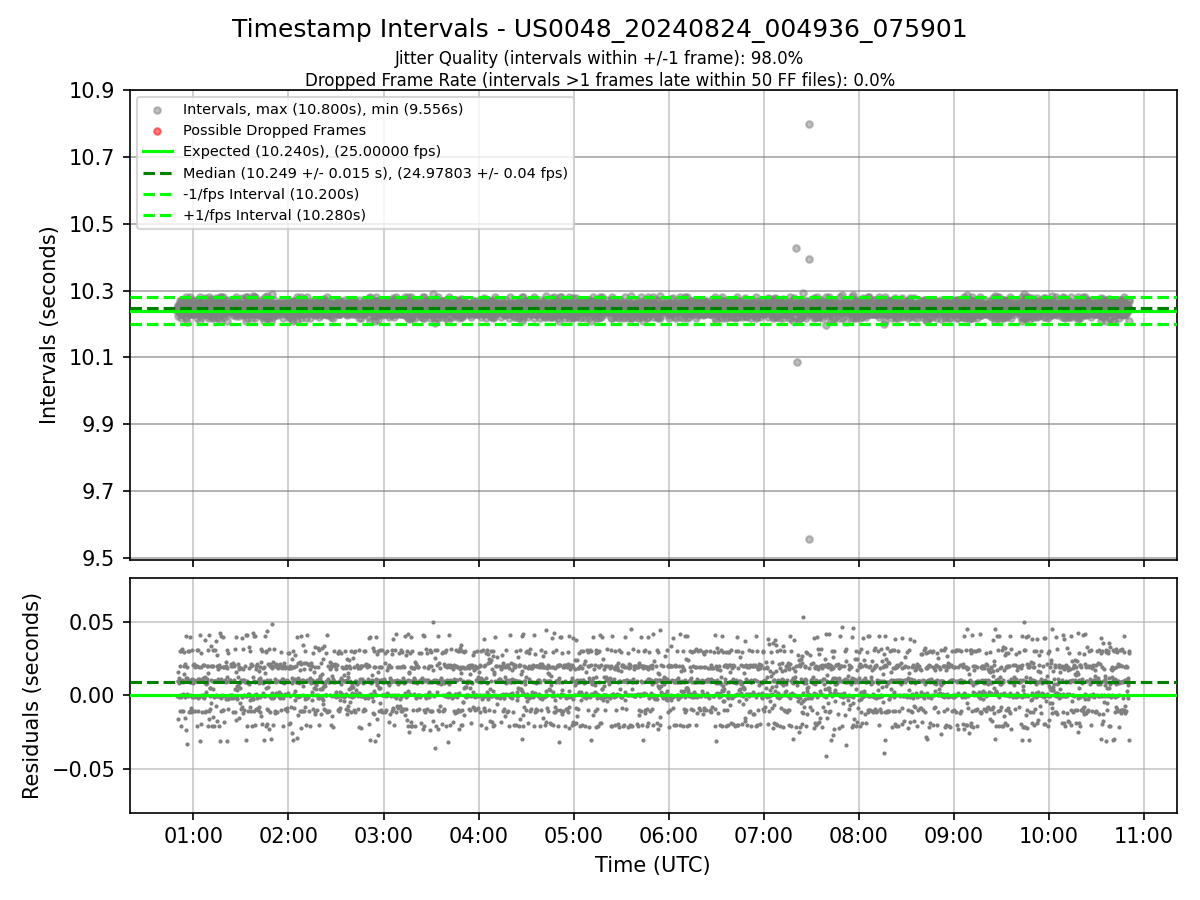
Task: Click the 9.9 y-axis tick label
Action: (97, 424)
